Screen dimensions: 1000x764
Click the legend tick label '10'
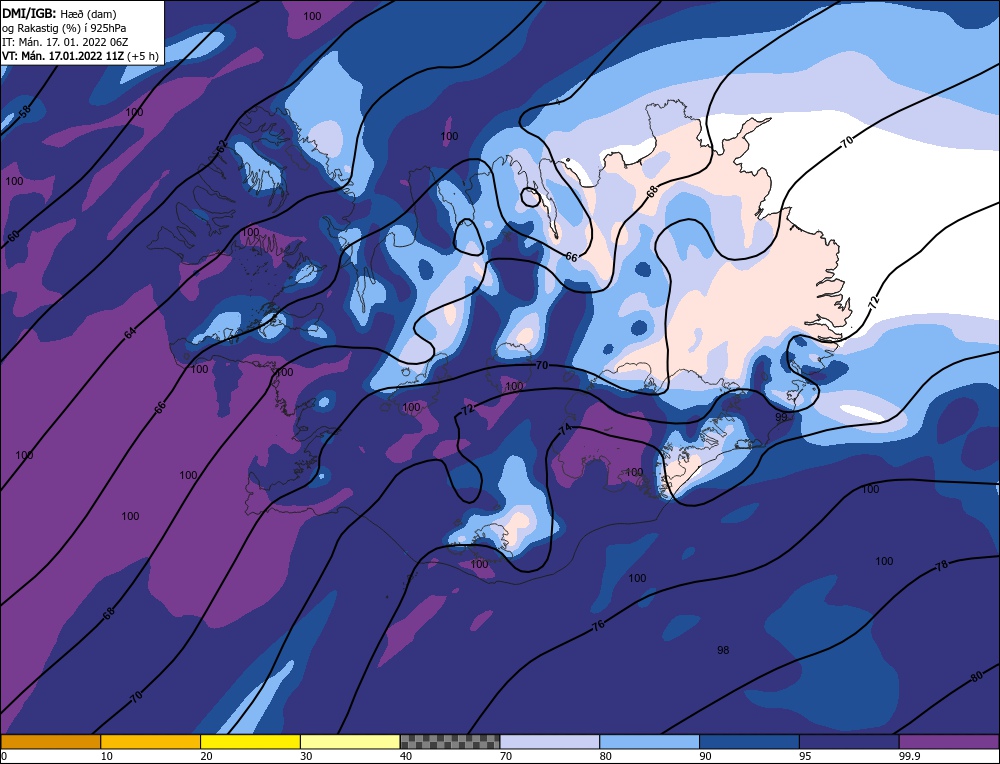(106, 756)
